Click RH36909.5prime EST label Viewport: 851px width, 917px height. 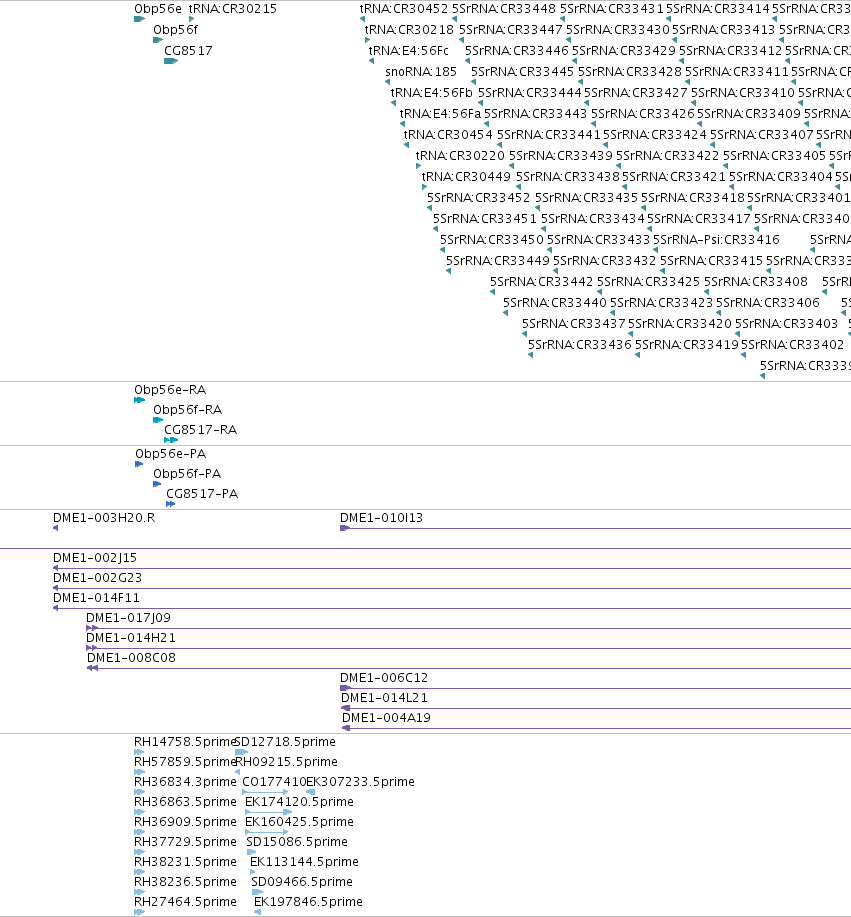point(185,822)
